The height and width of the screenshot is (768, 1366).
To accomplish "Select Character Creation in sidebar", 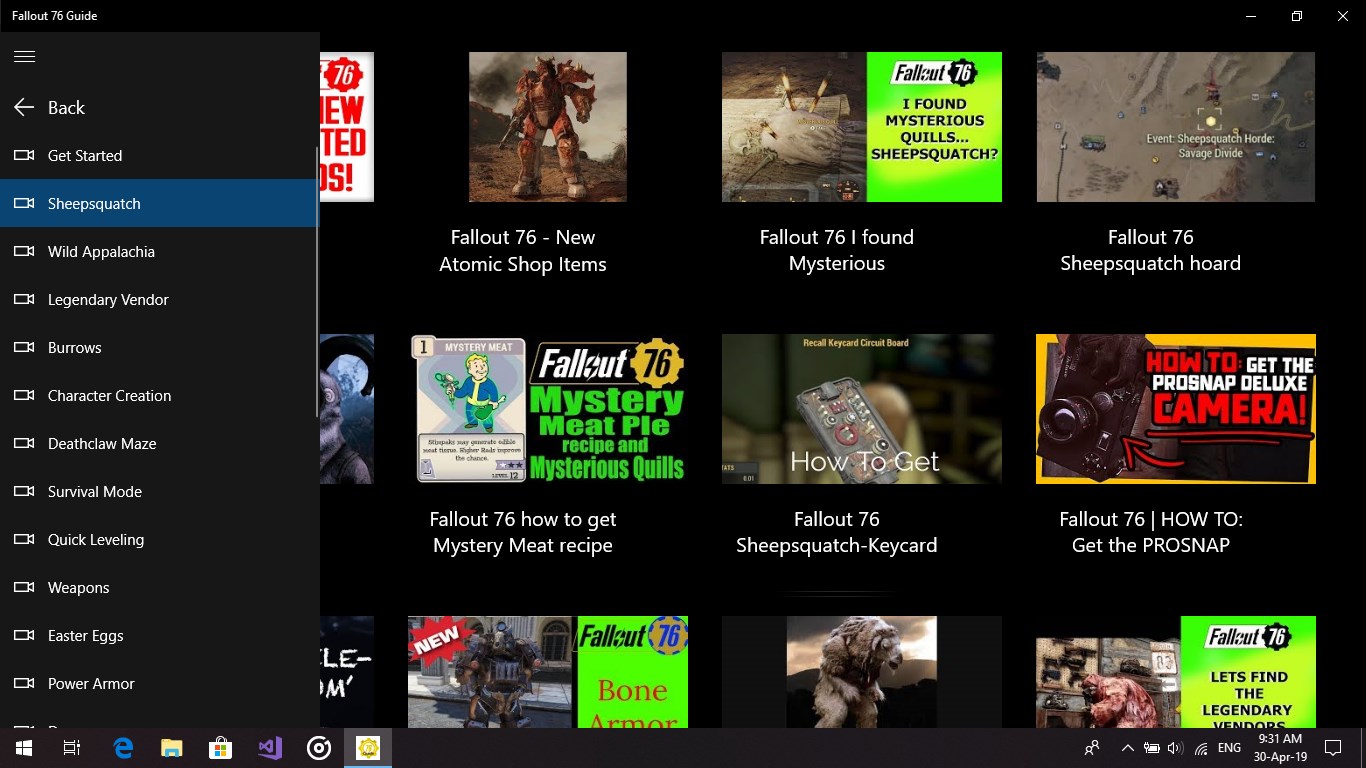I will coord(158,395).
